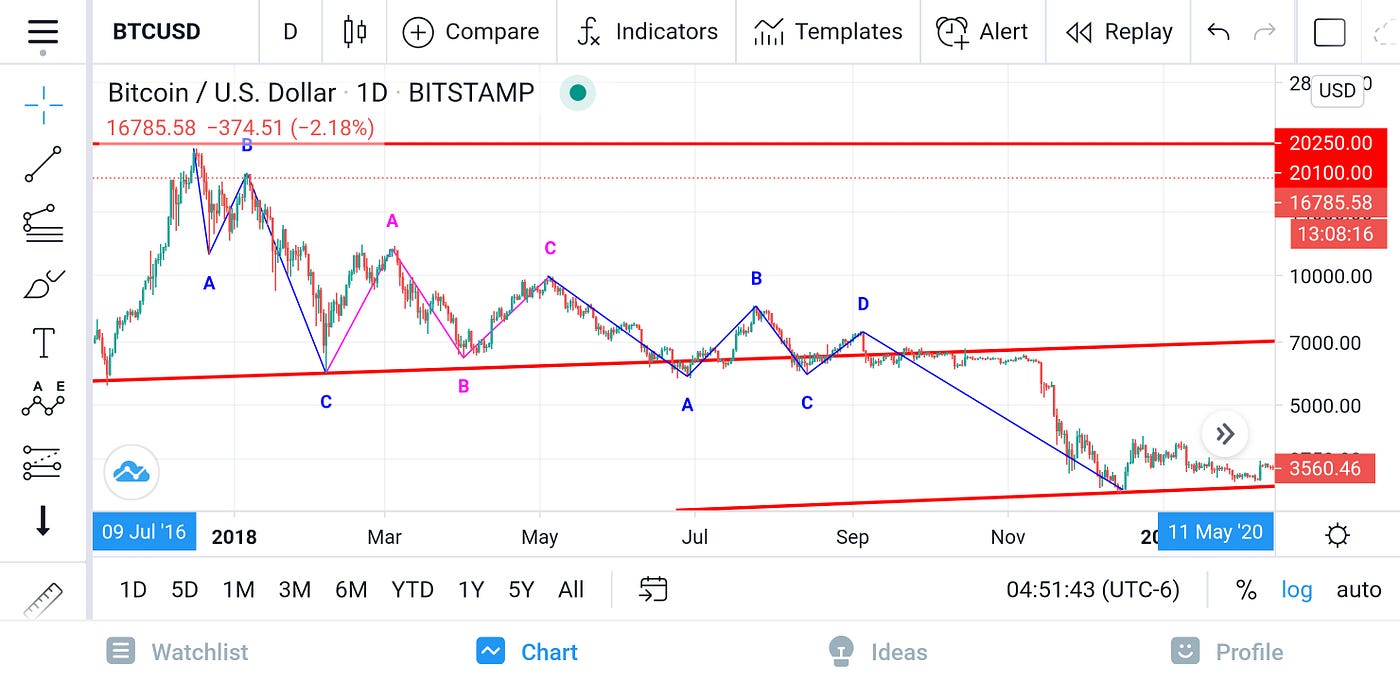Viewport: 1400px width, 681px height.
Task: Select the Text annotation tool
Action: 42,342
